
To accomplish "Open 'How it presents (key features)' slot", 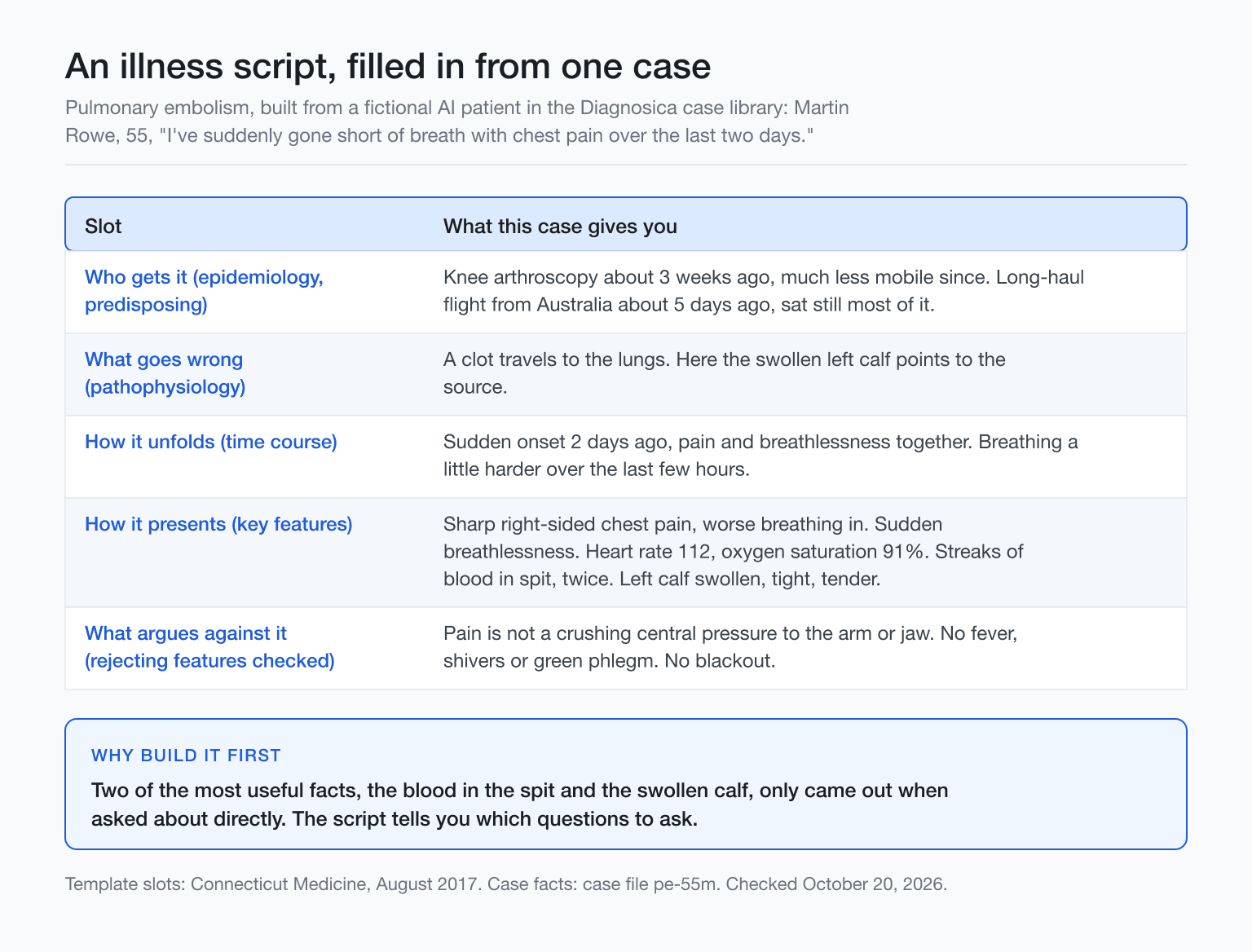I will [219, 524].
